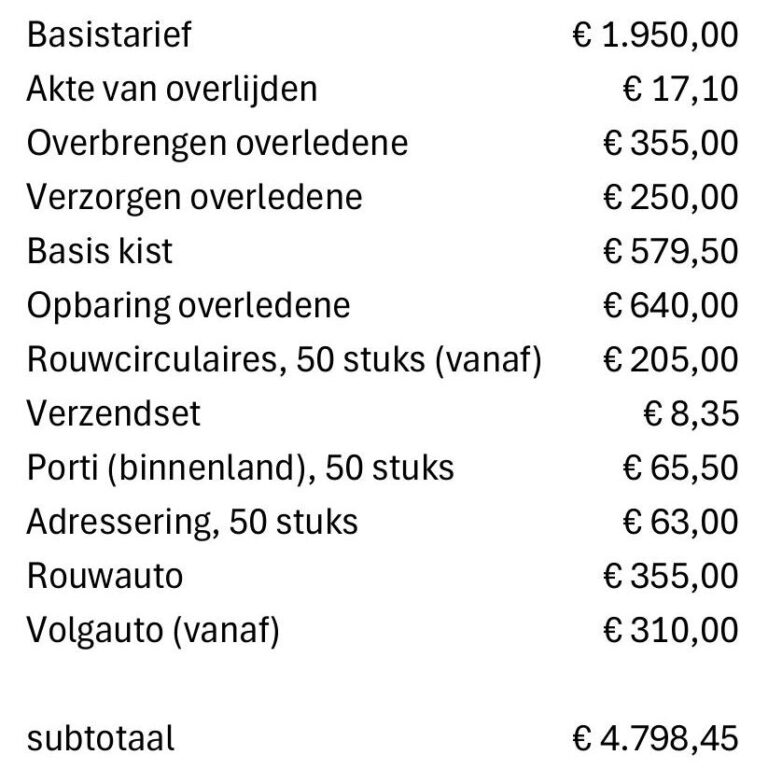Viewport: 768px width, 769px height.
Task: Click Porti (binnenland), 50 stuks label
Action: point(240,467)
